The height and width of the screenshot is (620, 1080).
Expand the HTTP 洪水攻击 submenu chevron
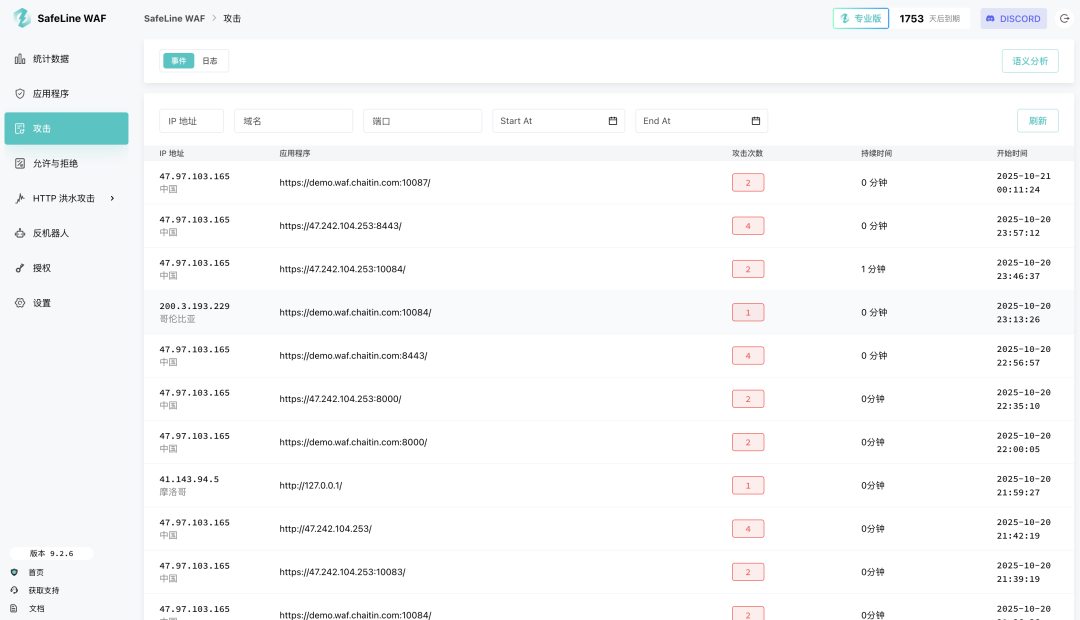112,198
